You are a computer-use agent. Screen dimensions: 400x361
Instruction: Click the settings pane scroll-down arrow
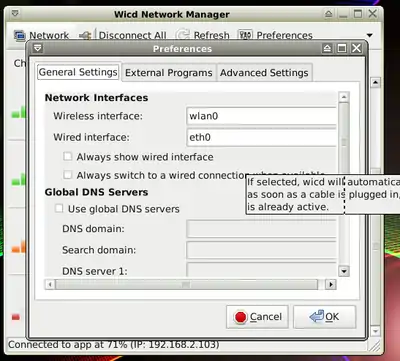click(344, 271)
